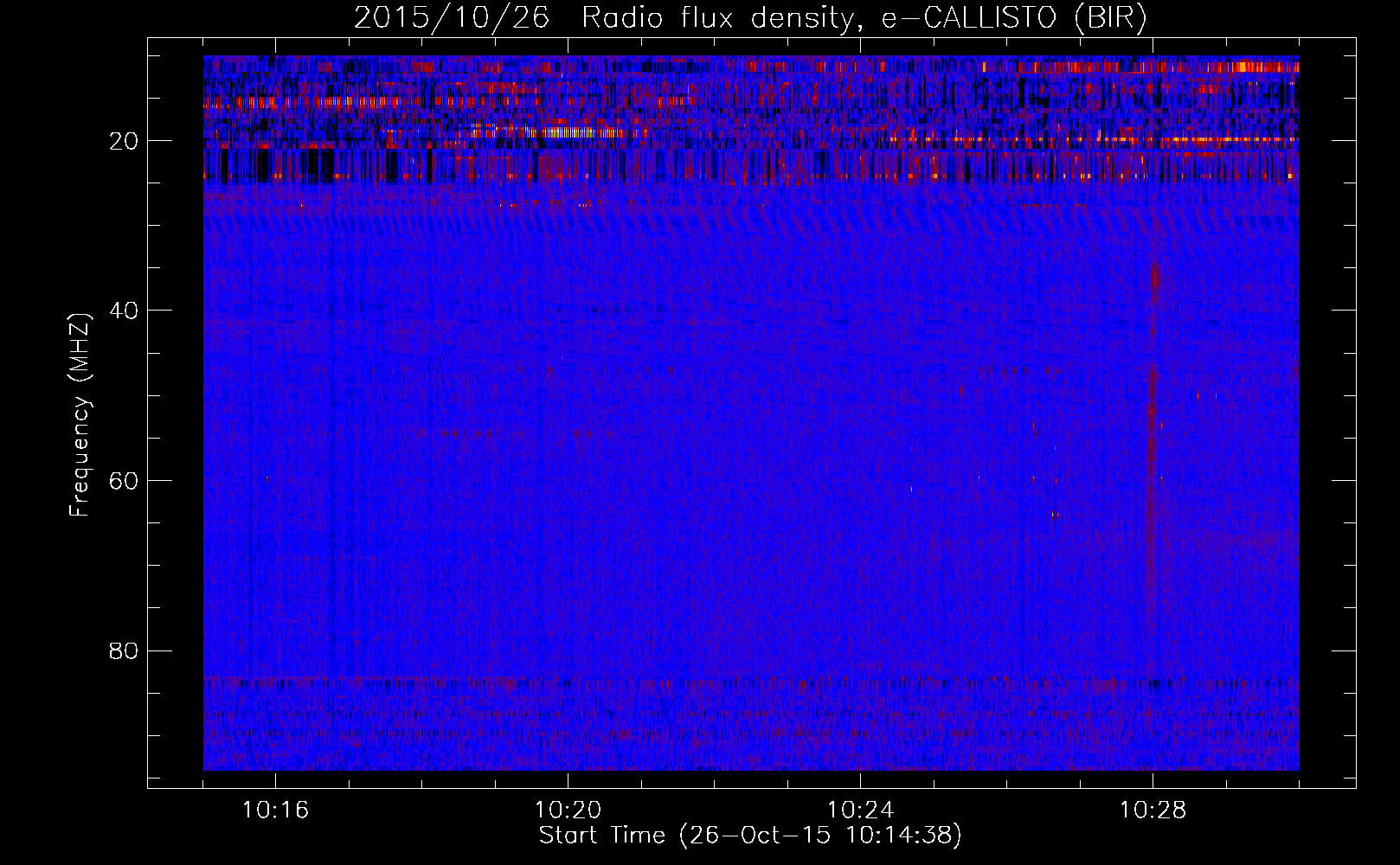Image resolution: width=1400 pixels, height=865 pixels.
Task: Click the 20 MHz frequency tick label
Action: tap(125, 141)
